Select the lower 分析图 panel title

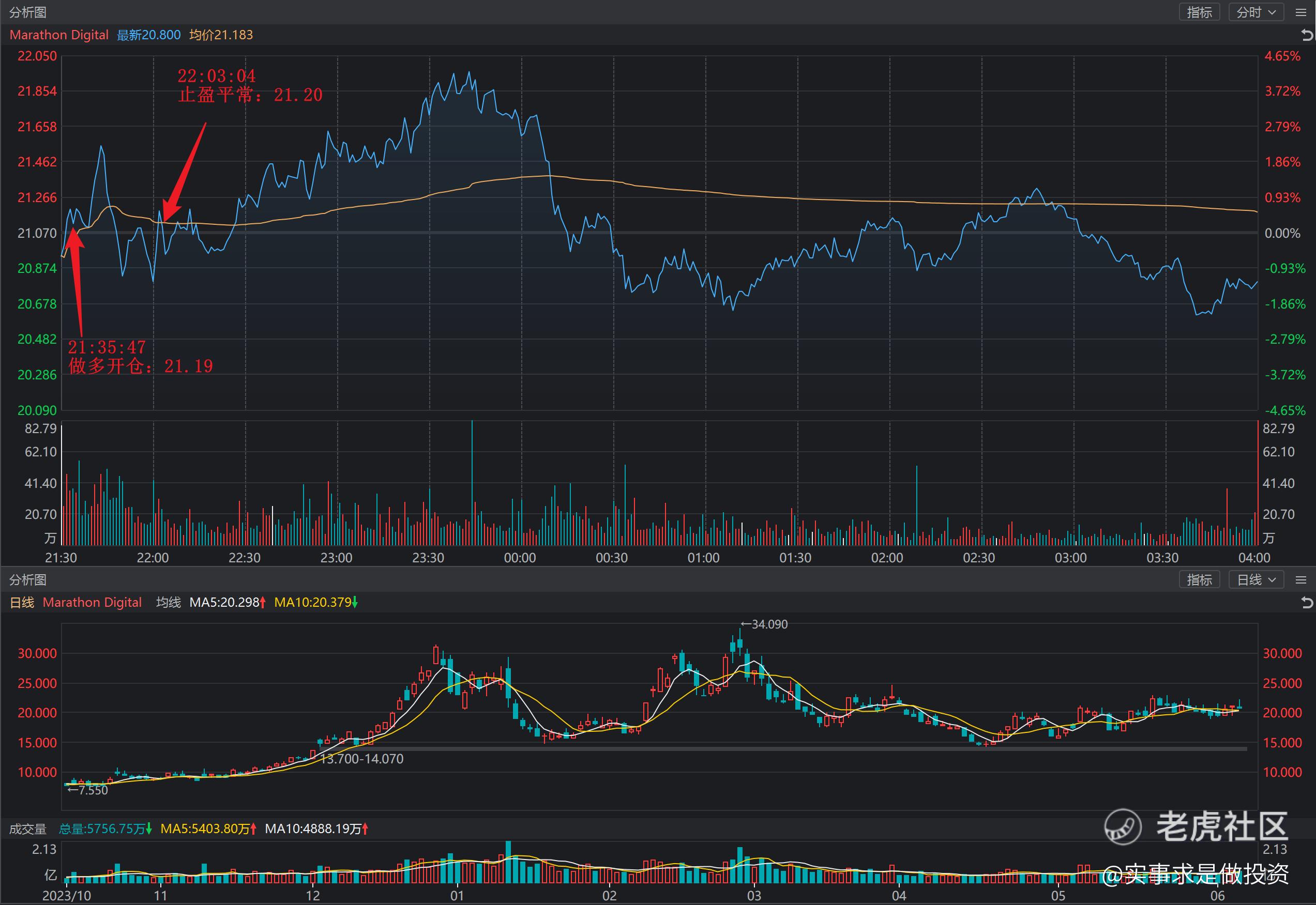coord(28,580)
